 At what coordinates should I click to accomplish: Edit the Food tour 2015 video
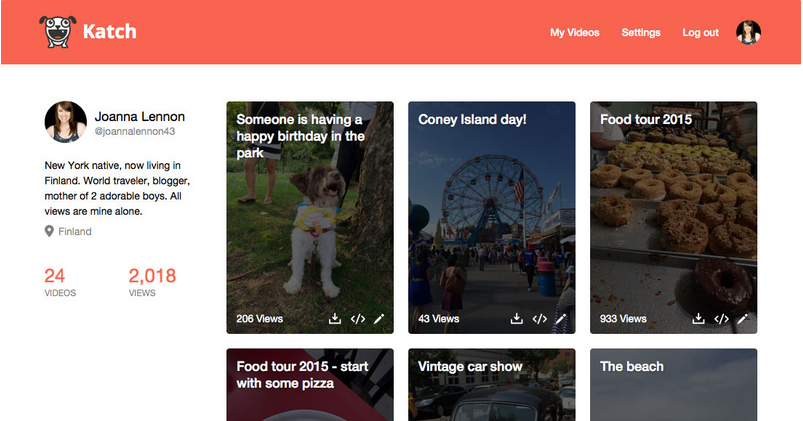[743, 319]
